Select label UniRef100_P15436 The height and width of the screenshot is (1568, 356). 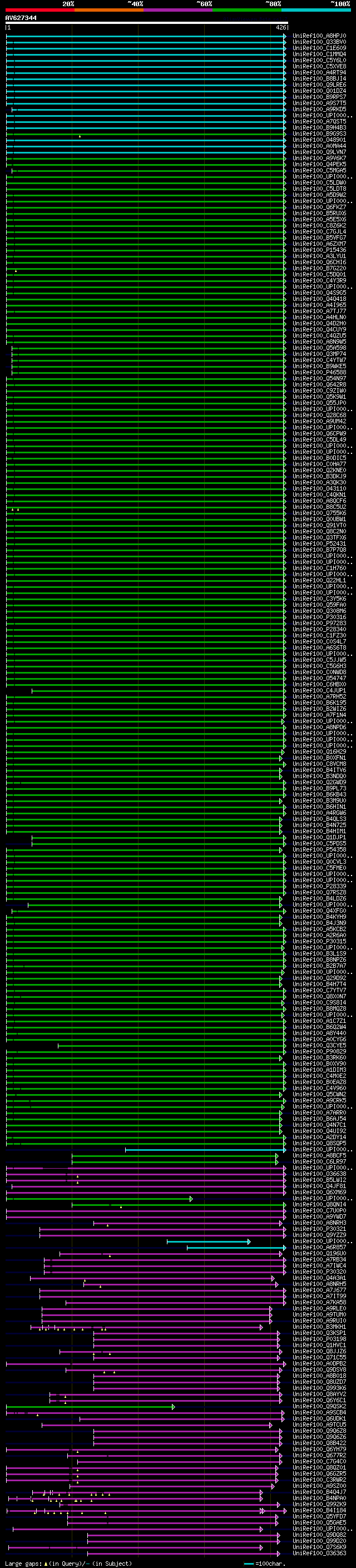coord(319,250)
